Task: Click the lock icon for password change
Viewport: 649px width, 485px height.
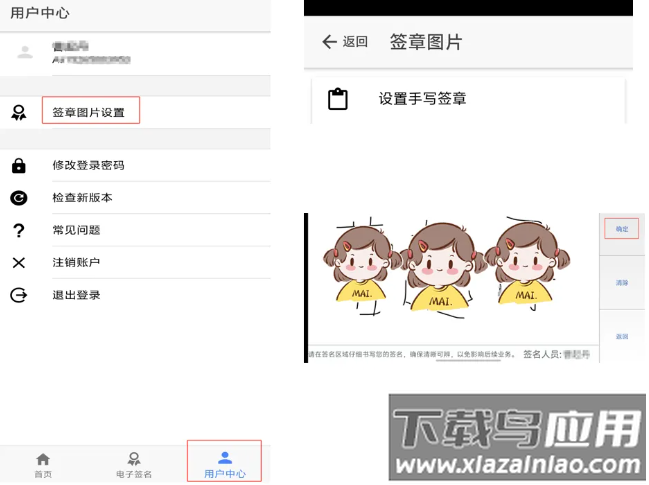Action: tap(18, 165)
